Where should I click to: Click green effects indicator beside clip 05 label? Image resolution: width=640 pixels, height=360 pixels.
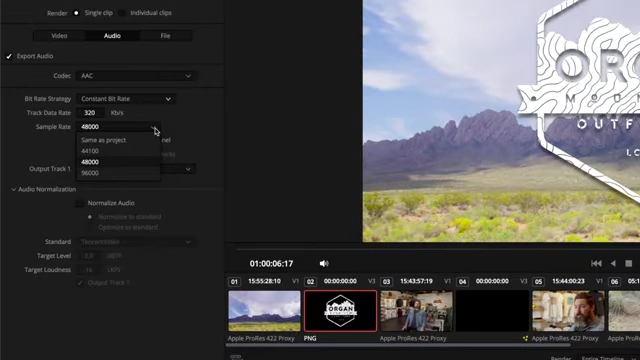pyautogui.click(x=525, y=338)
